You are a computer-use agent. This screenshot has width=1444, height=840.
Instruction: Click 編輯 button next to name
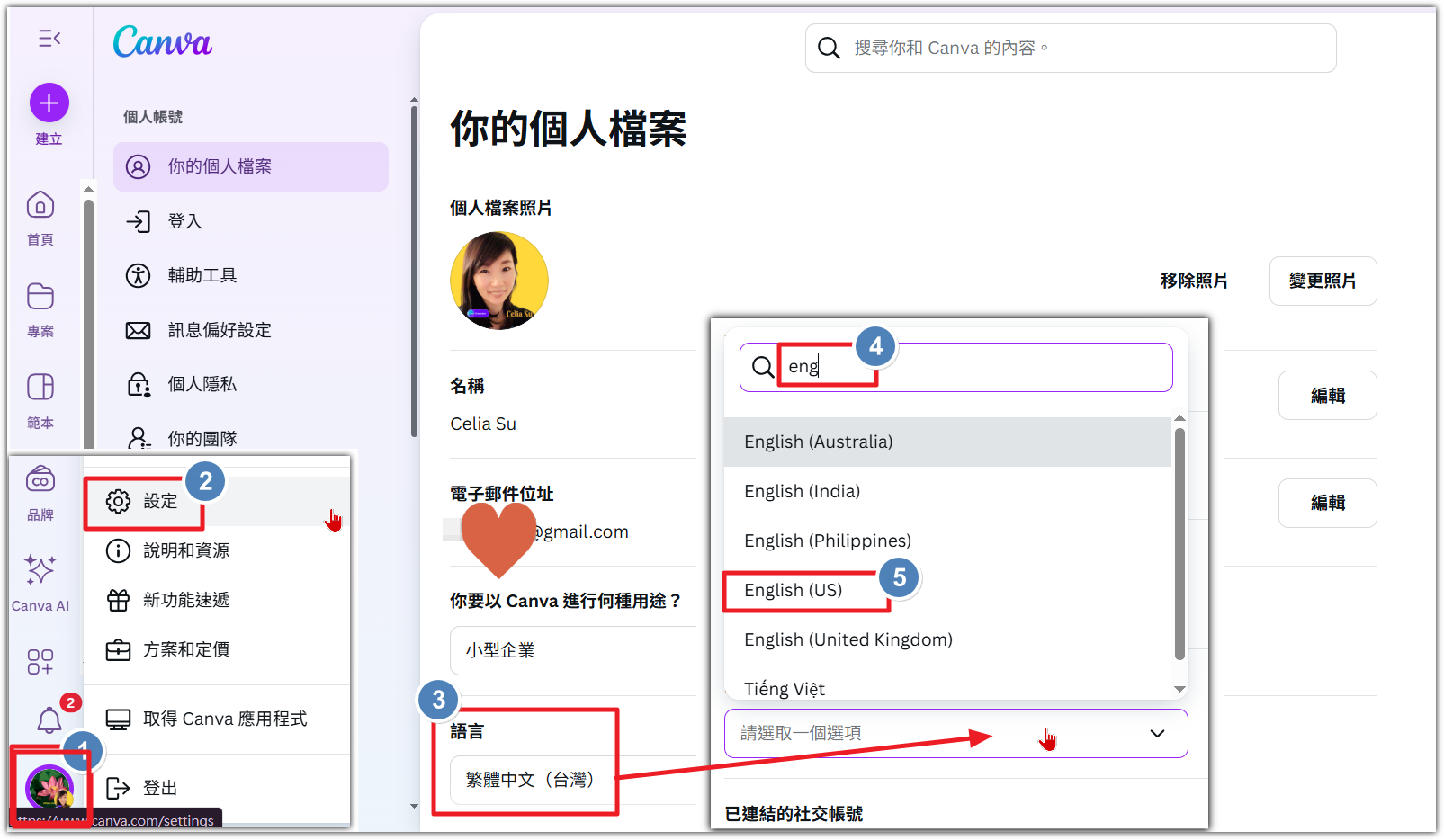pos(1327,395)
